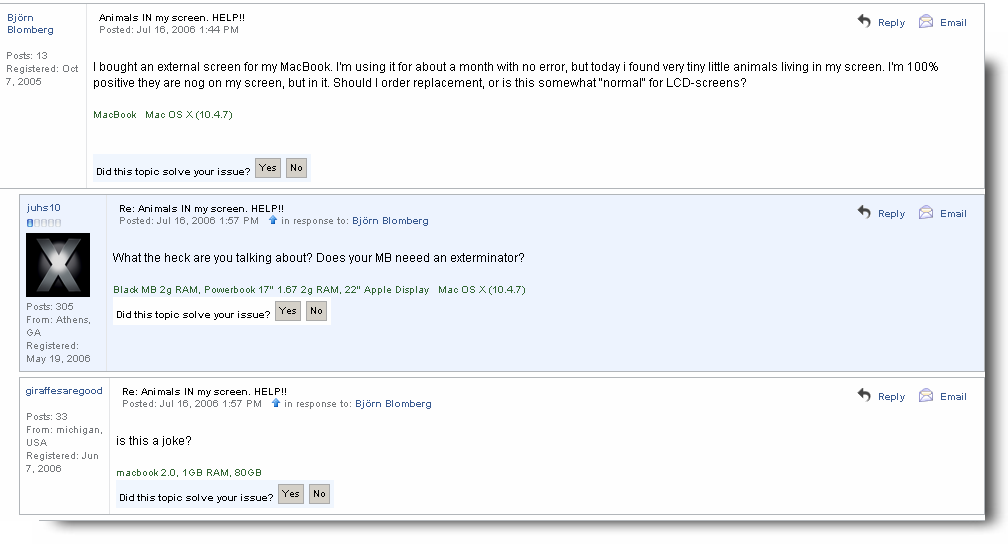The width and height of the screenshot is (1008, 544).
Task: Answer No on giraffesaregood's reply
Action: (320, 494)
